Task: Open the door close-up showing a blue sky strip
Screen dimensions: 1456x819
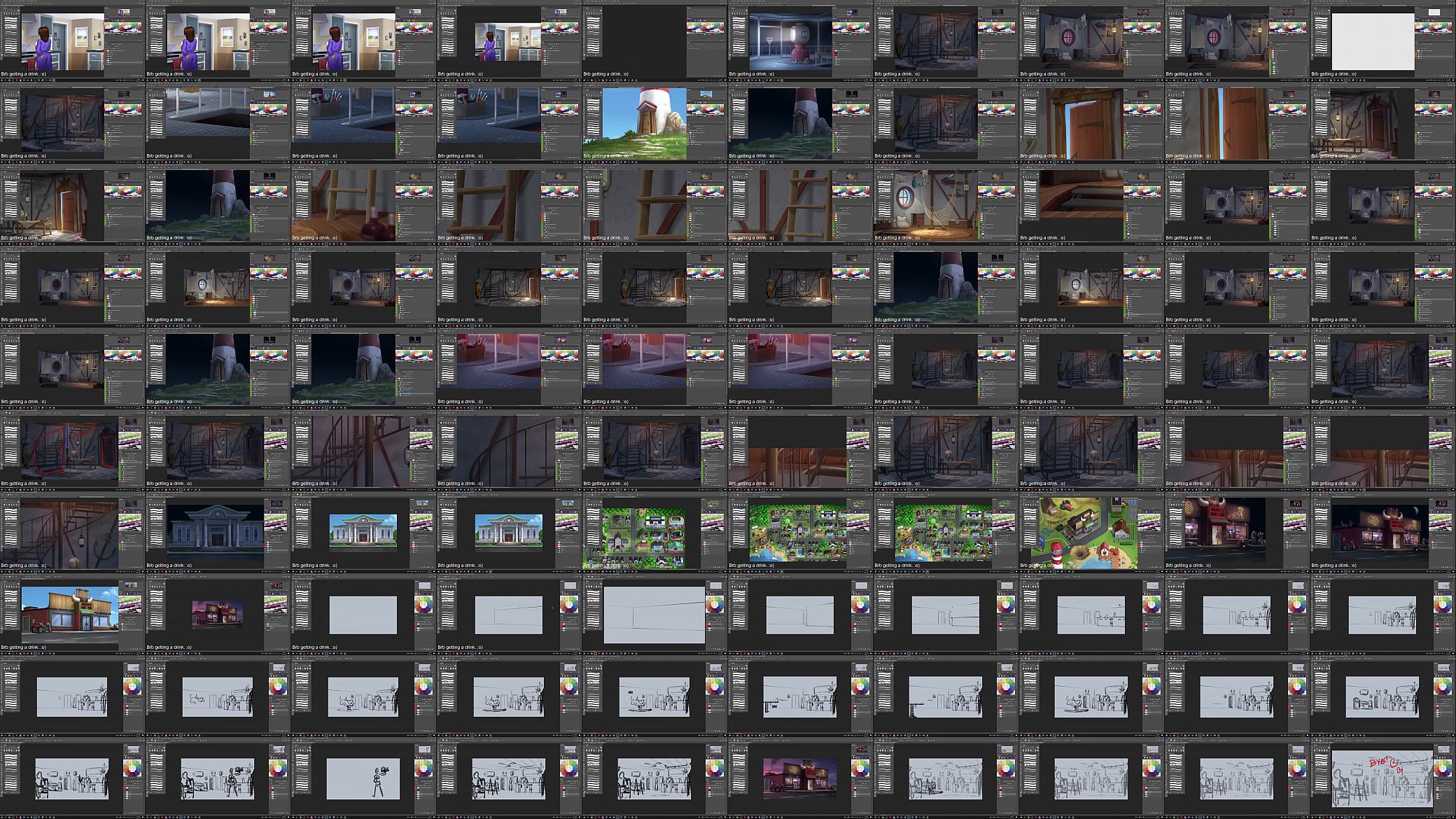Action: click(1237, 122)
